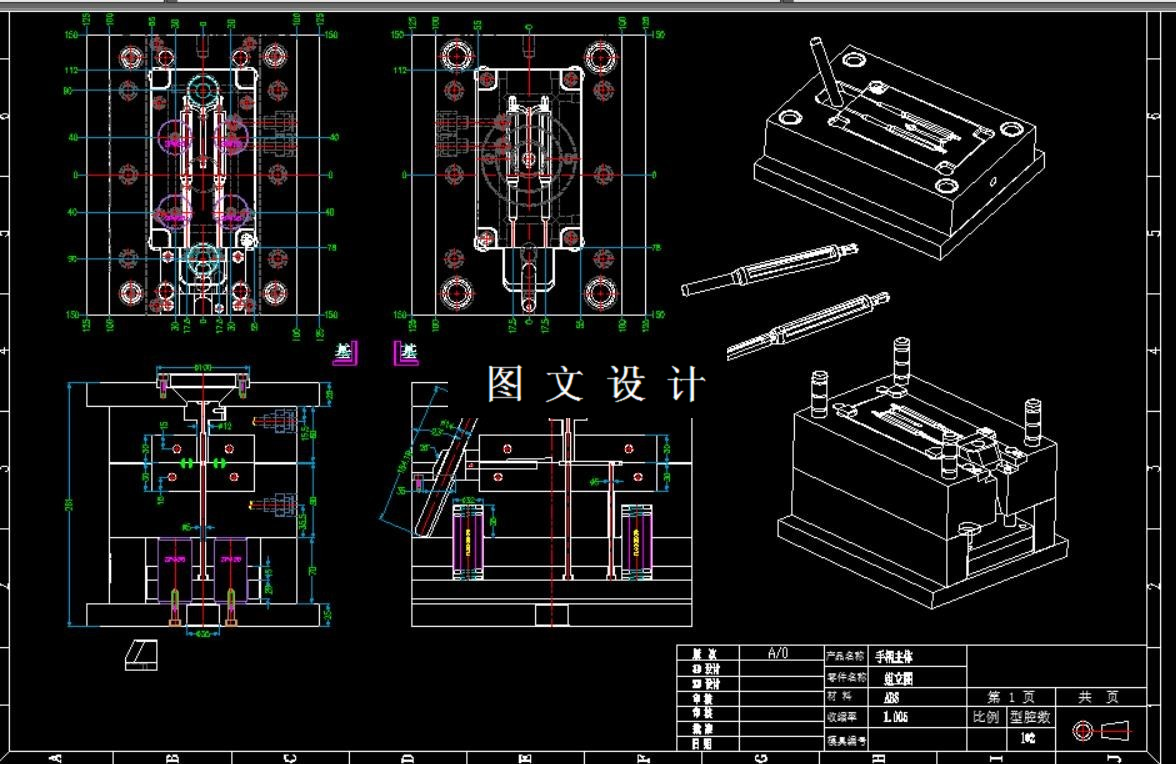Click the projection symbol in the title block
Image resolution: width=1176 pixels, height=764 pixels.
[x=1101, y=730]
